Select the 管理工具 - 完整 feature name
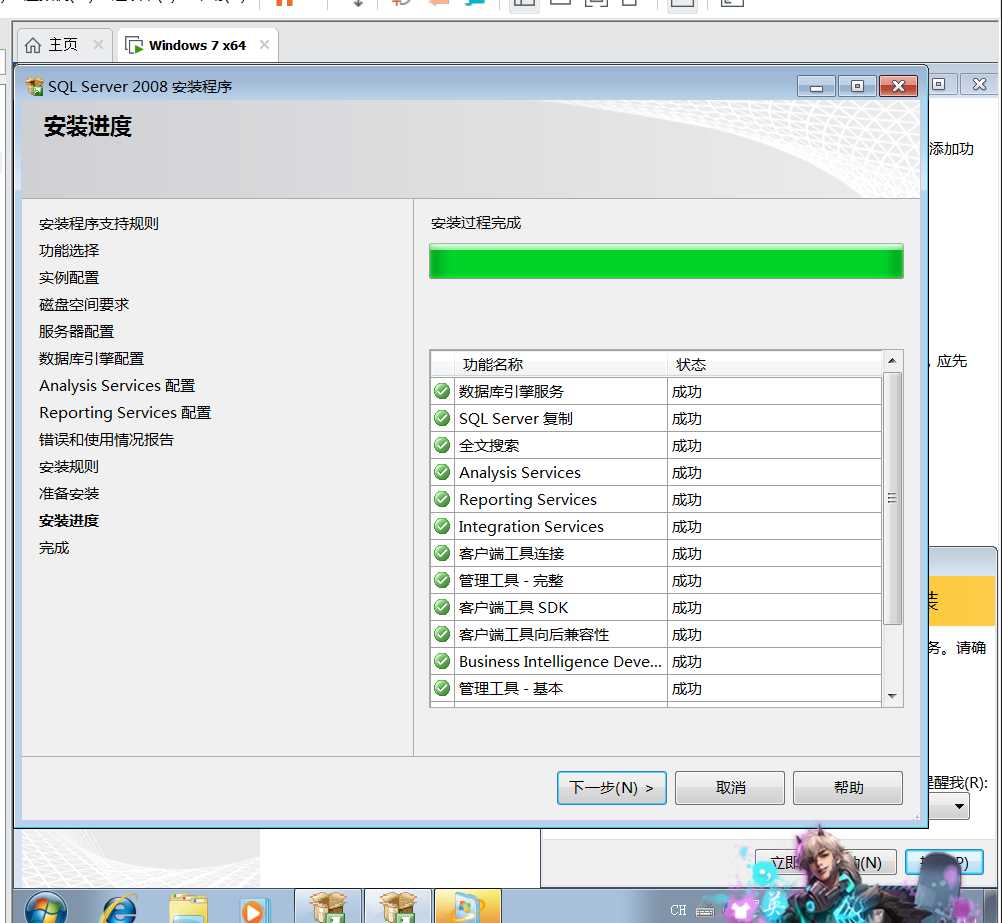Image resolution: width=1002 pixels, height=923 pixels. tap(511, 580)
